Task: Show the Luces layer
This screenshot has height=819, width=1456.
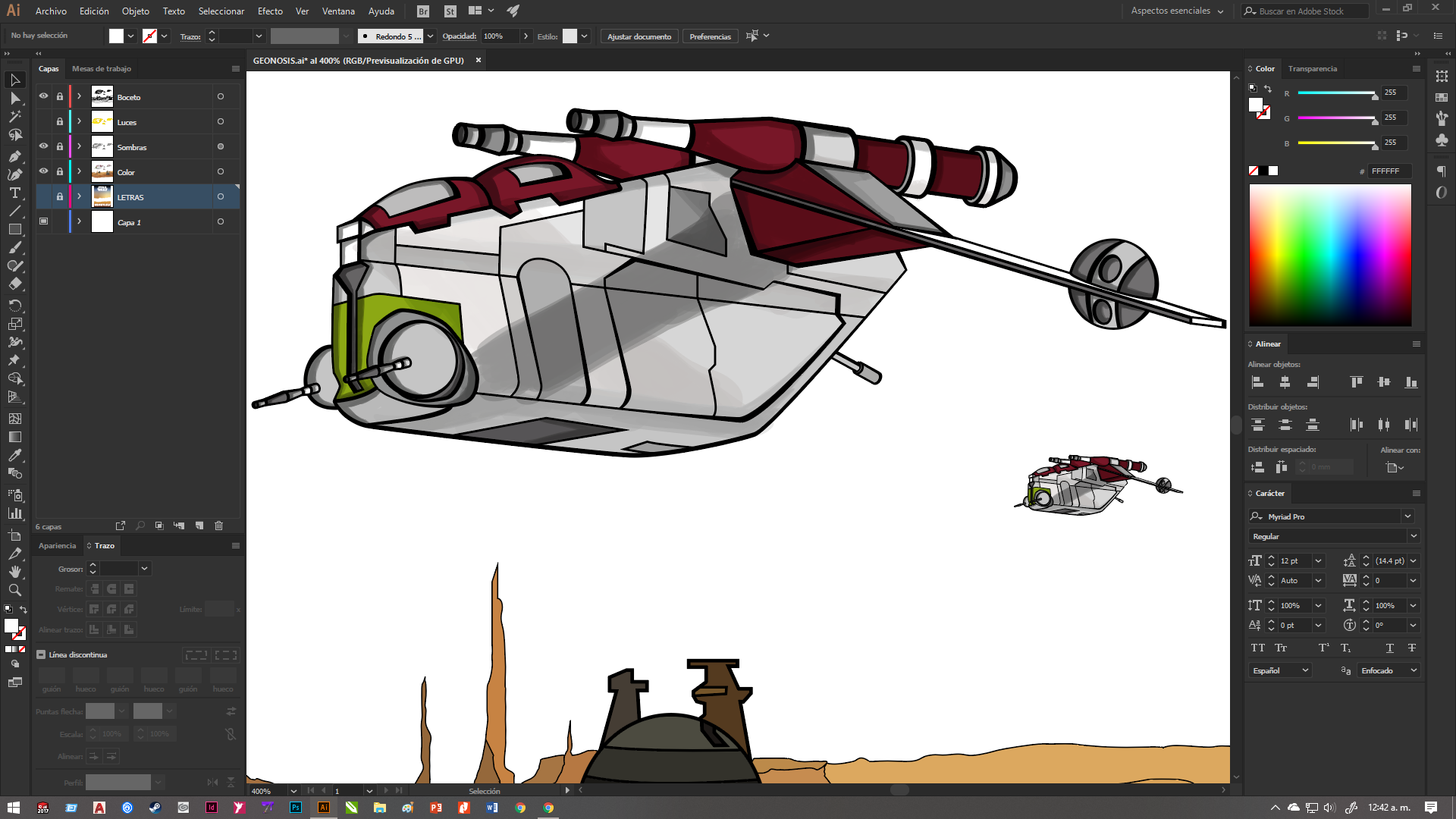Action: [x=43, y=121]
